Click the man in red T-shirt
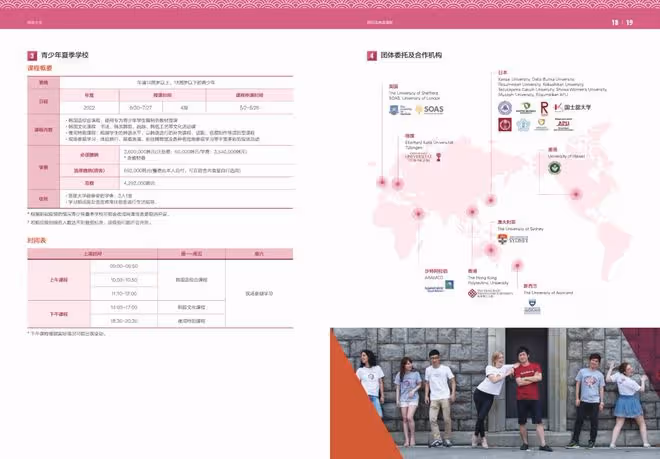Image resolution: width=660 pixels, height=459 pixels. pos(528,398)
